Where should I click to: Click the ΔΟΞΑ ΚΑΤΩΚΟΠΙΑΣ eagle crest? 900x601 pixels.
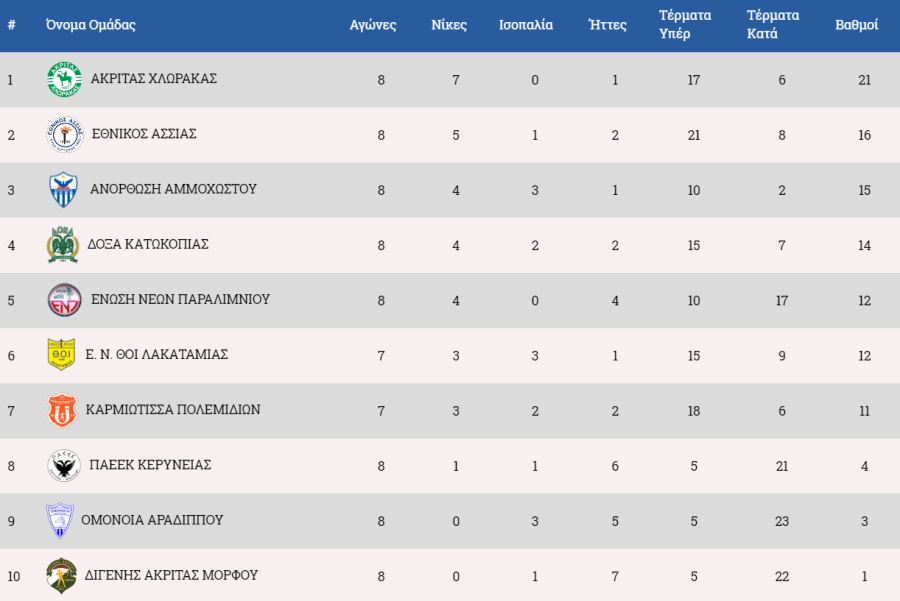[x=63, y=245]
